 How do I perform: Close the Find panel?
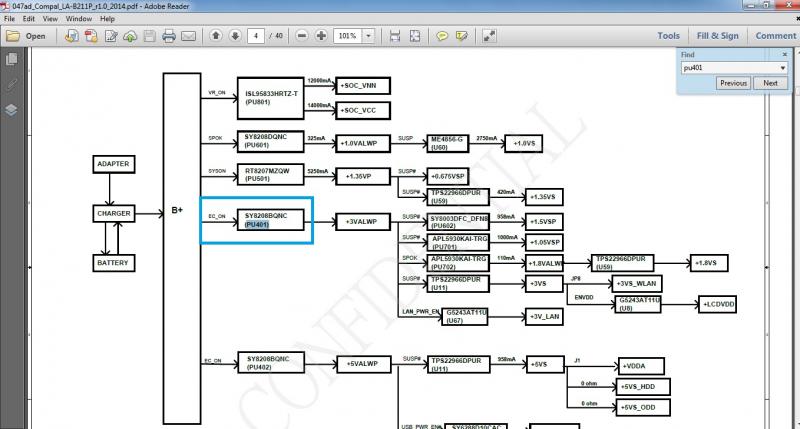[x=785, y=54]
